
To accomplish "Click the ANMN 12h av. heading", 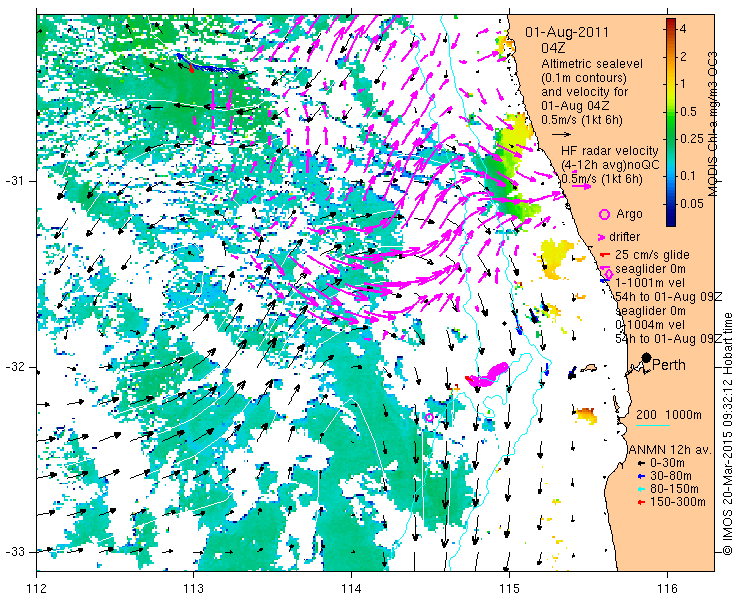I will point(670,449).
